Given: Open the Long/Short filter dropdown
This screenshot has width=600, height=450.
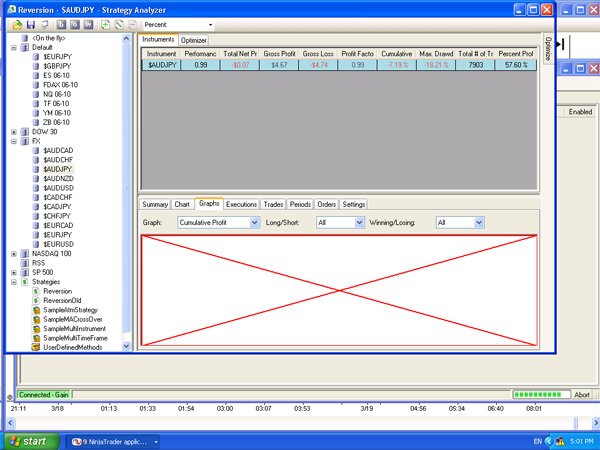Looking at the screenshot, I should pos(359,223).
